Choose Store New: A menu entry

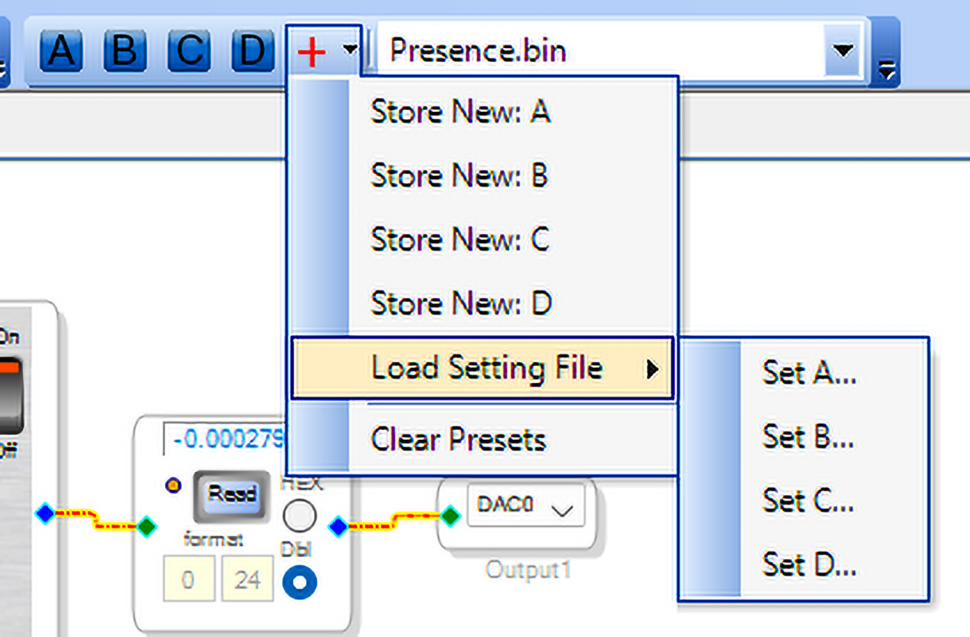460,111
